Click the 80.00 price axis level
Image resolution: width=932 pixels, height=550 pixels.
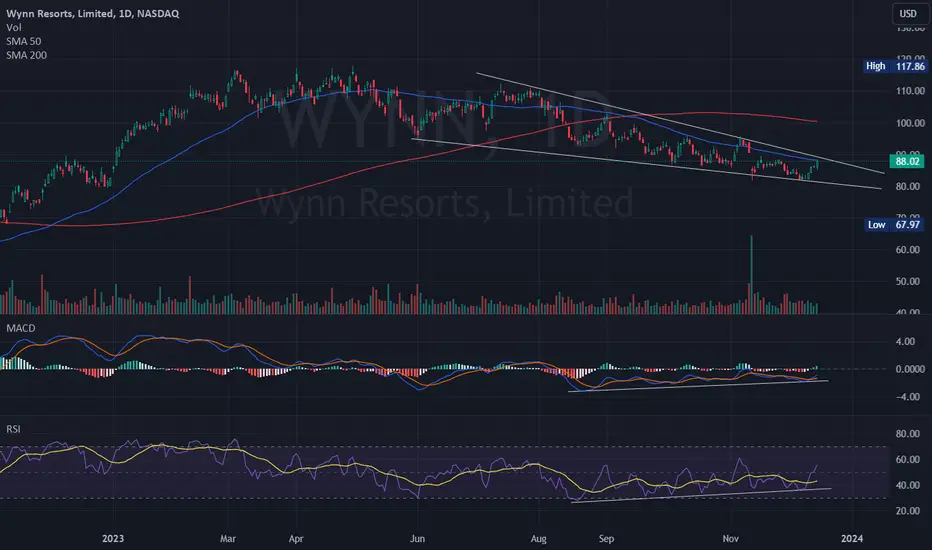[908, 187]
